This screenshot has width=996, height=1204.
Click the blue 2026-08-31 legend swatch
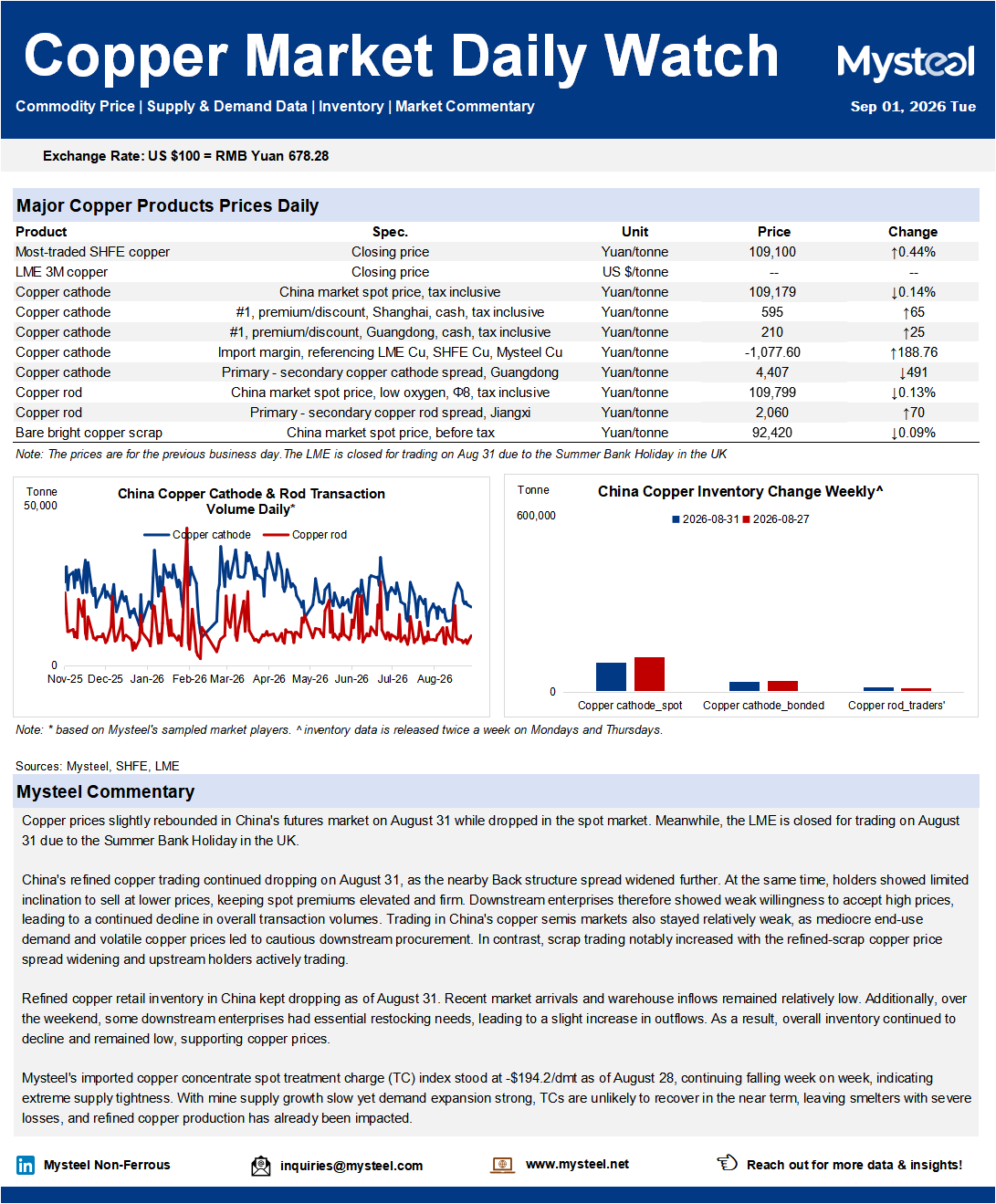coord(676,519)
